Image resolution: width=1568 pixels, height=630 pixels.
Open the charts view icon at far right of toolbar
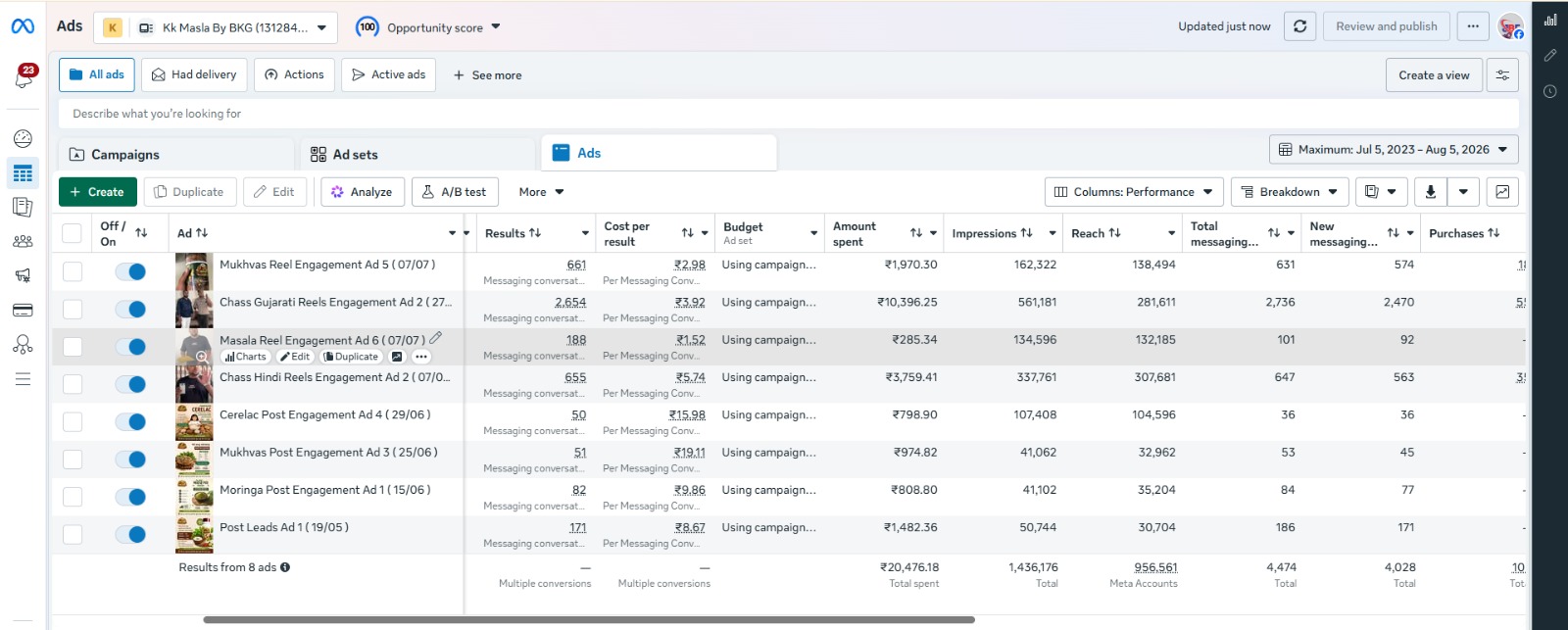[x=1502, y=192]
